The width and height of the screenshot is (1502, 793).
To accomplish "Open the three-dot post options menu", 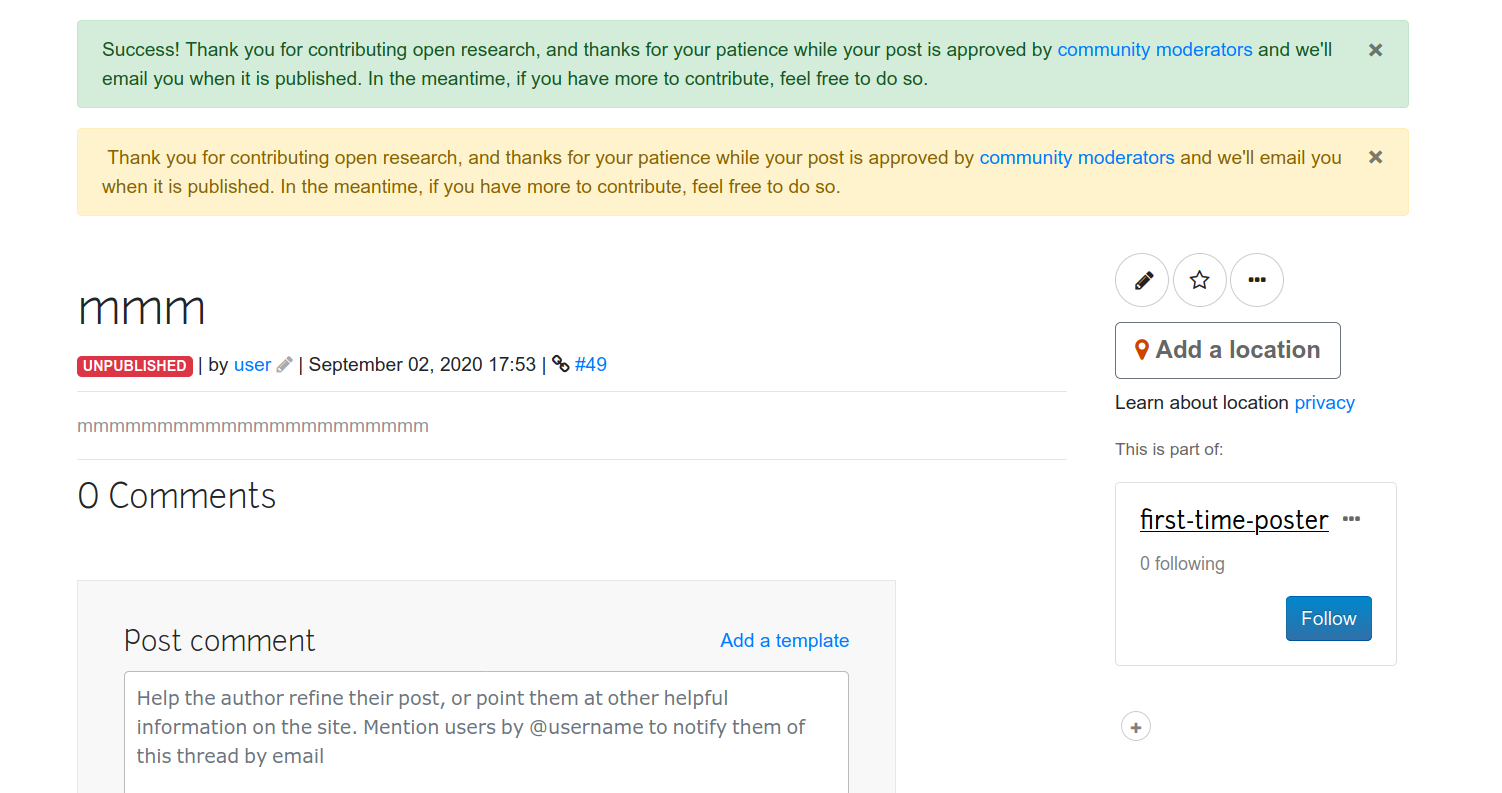I will 1257,281.
